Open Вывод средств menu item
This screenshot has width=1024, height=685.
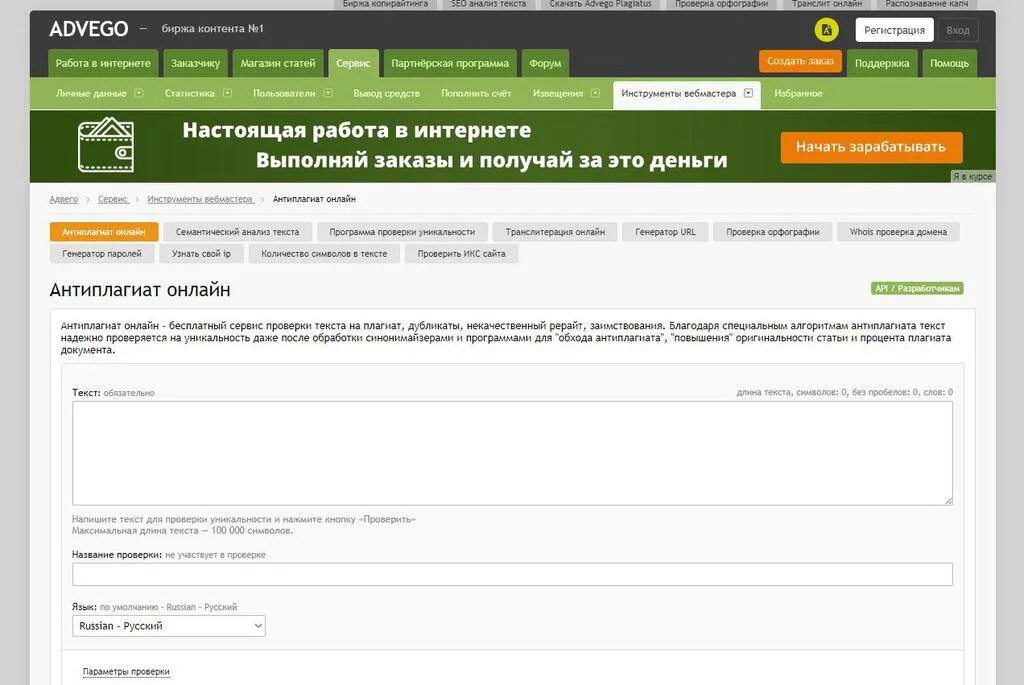tap(387, 93)
